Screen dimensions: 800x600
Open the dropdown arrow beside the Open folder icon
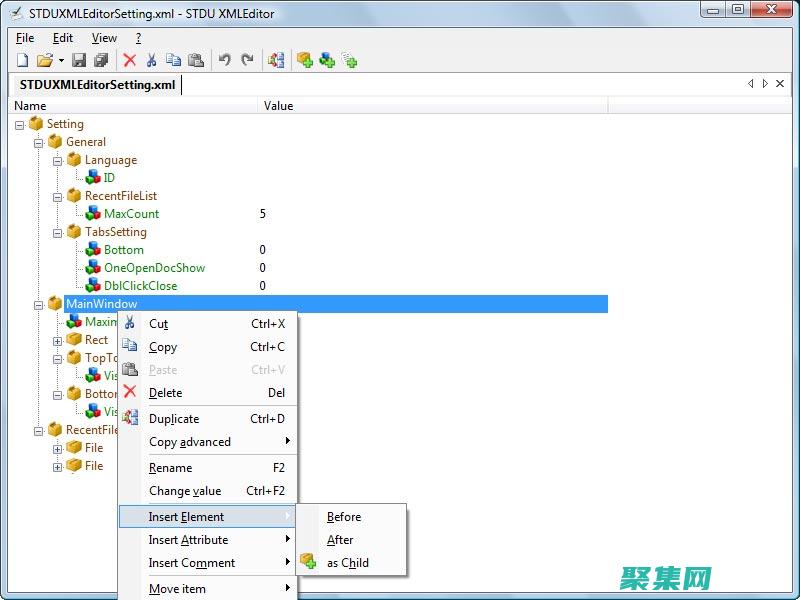point(60,61)
